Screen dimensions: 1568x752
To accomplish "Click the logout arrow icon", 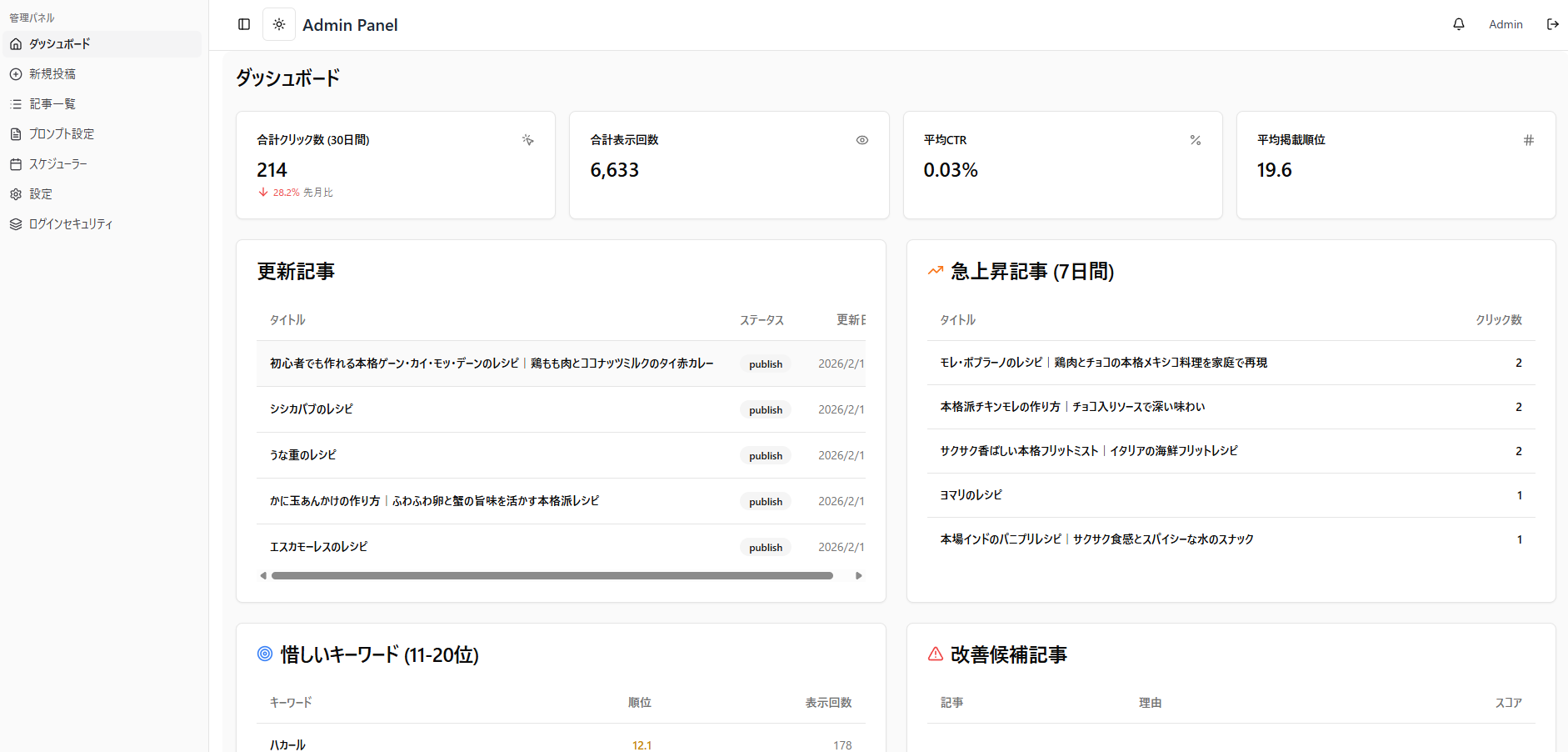I will (1552, 24).
